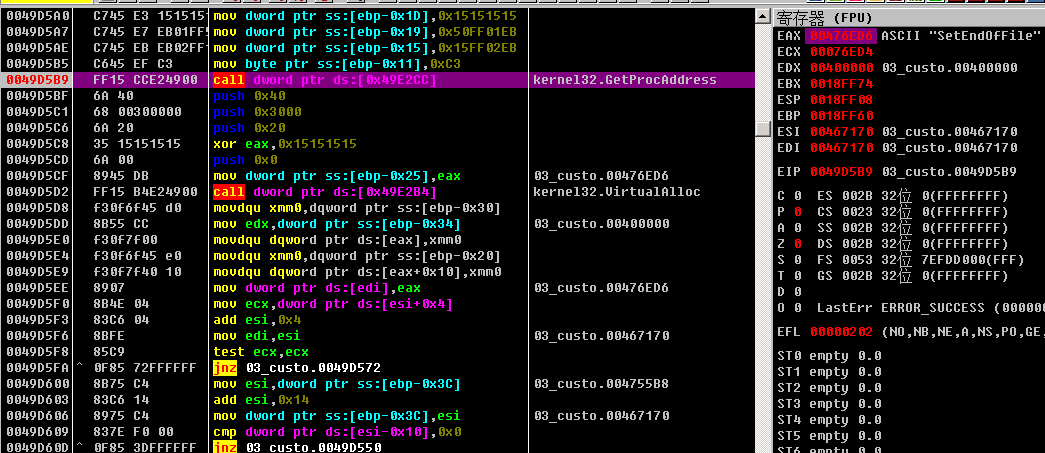Click jnz 03_custo.0049D572 jump instruction
The image size is (1045, 453).
pyautogui.click(x=297, y=367)
